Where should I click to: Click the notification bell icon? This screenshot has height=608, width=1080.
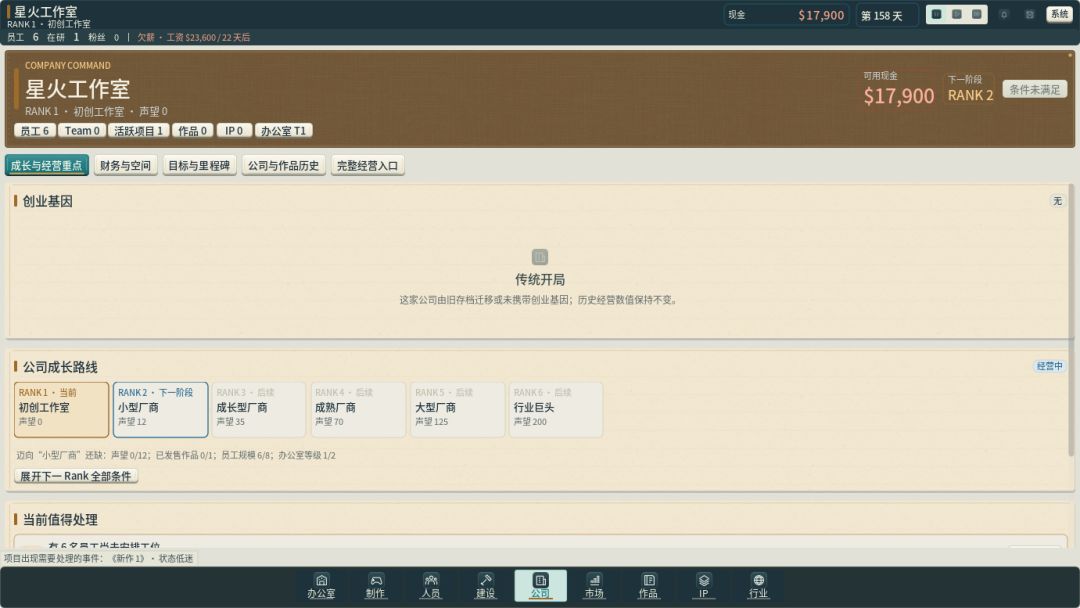[1004, 14]
